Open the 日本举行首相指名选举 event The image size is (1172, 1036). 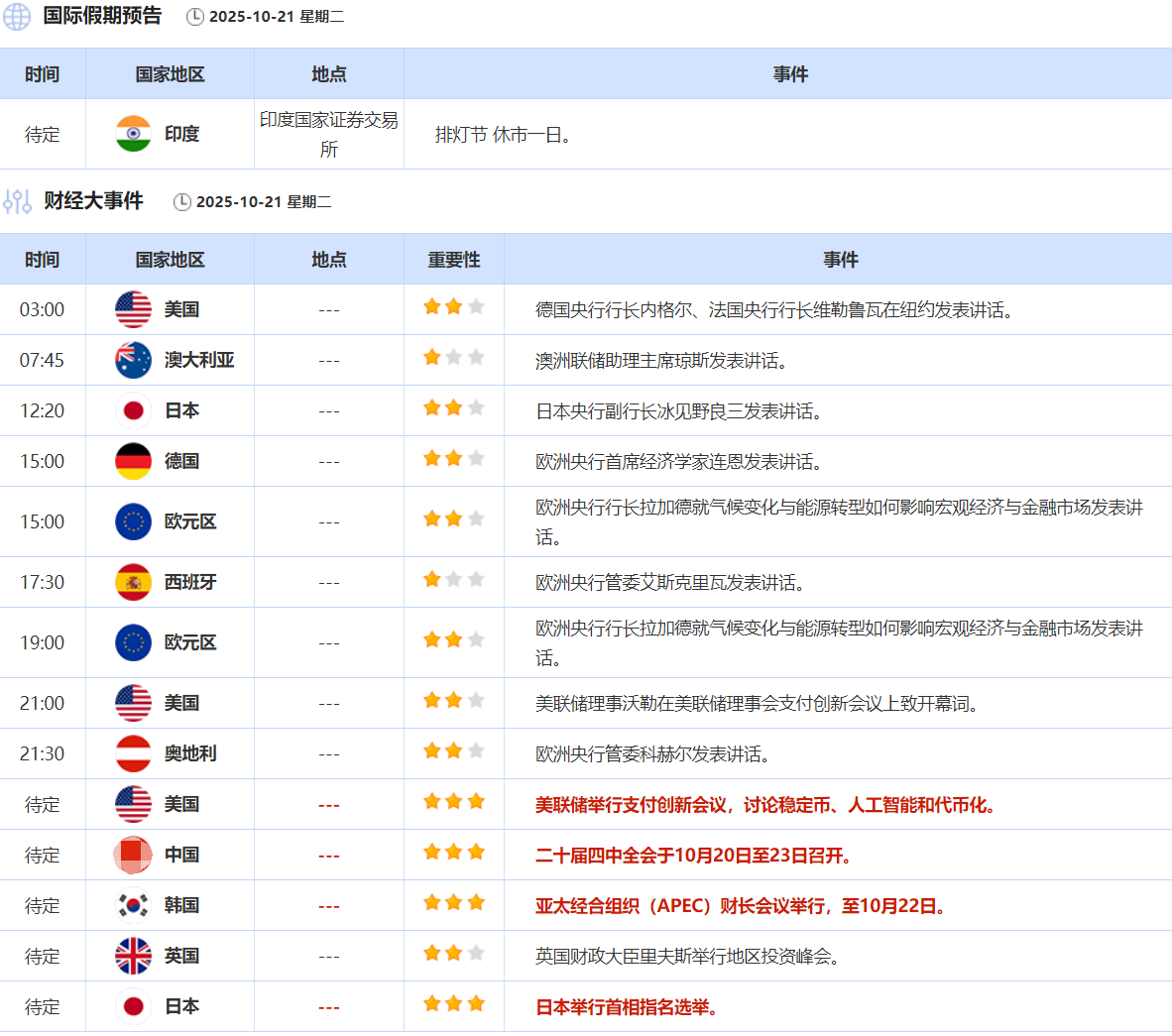tap(626, 1007)
